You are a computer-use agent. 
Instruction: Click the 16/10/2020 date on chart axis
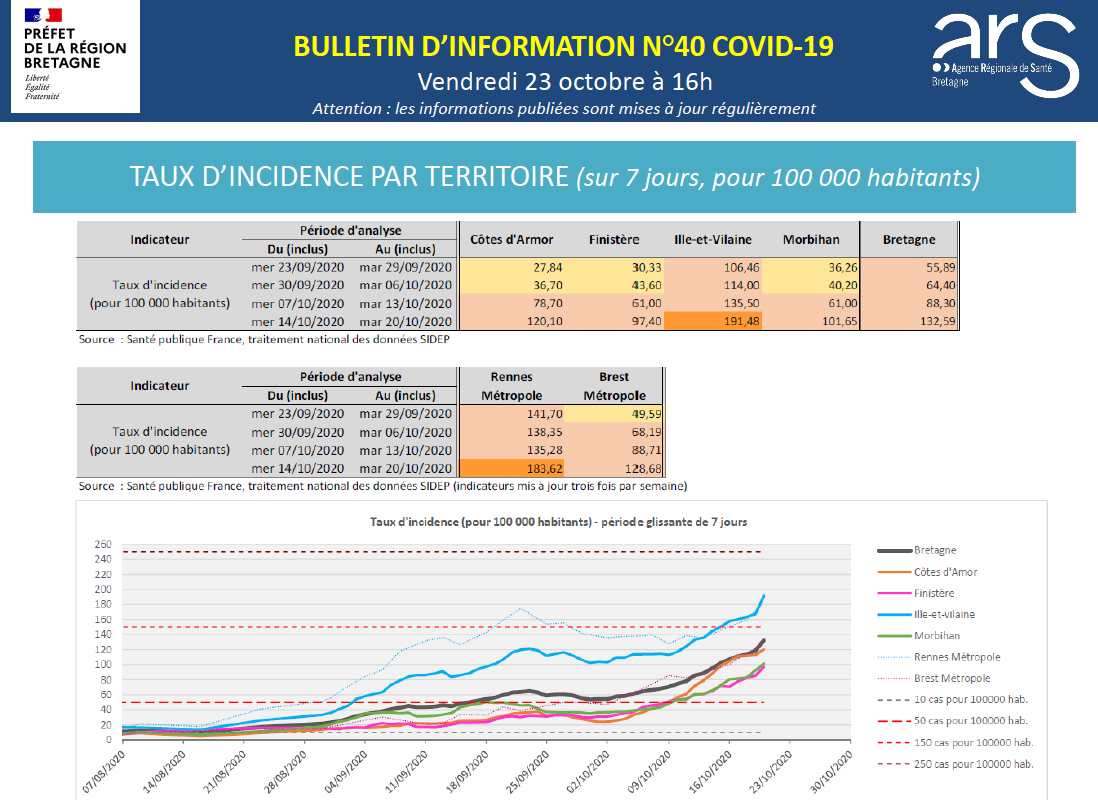[710, 772]
